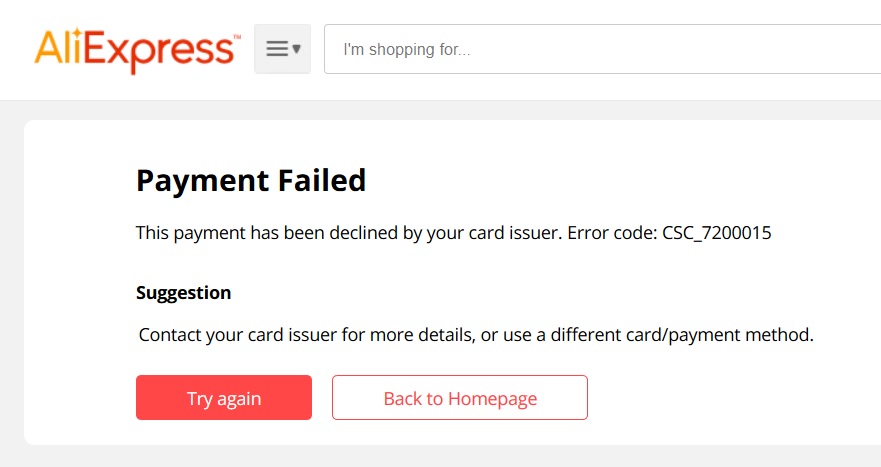Image resolution: width=881 pixels, height=467 pixels.
Task: Expand the small arrow beside the hamburger icon
Action: (297, 49)
